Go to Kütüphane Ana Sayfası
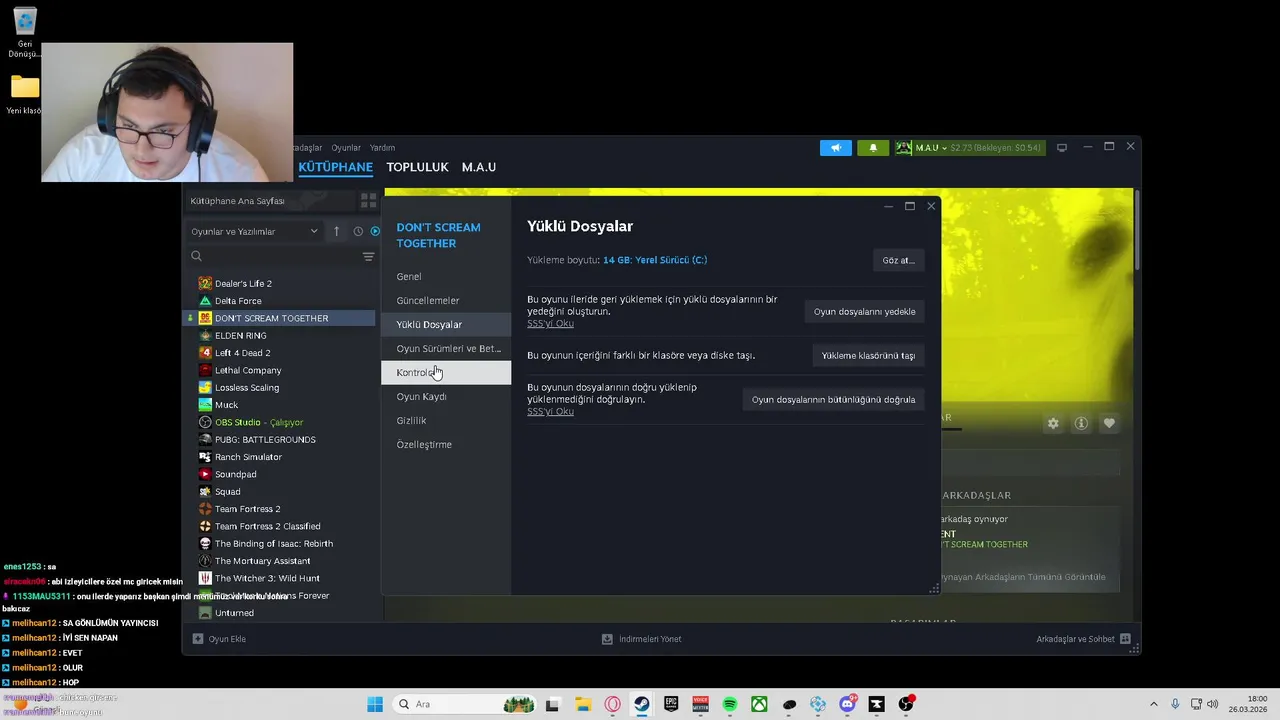This screenshot has width=1280, height=720. (270, 201)
